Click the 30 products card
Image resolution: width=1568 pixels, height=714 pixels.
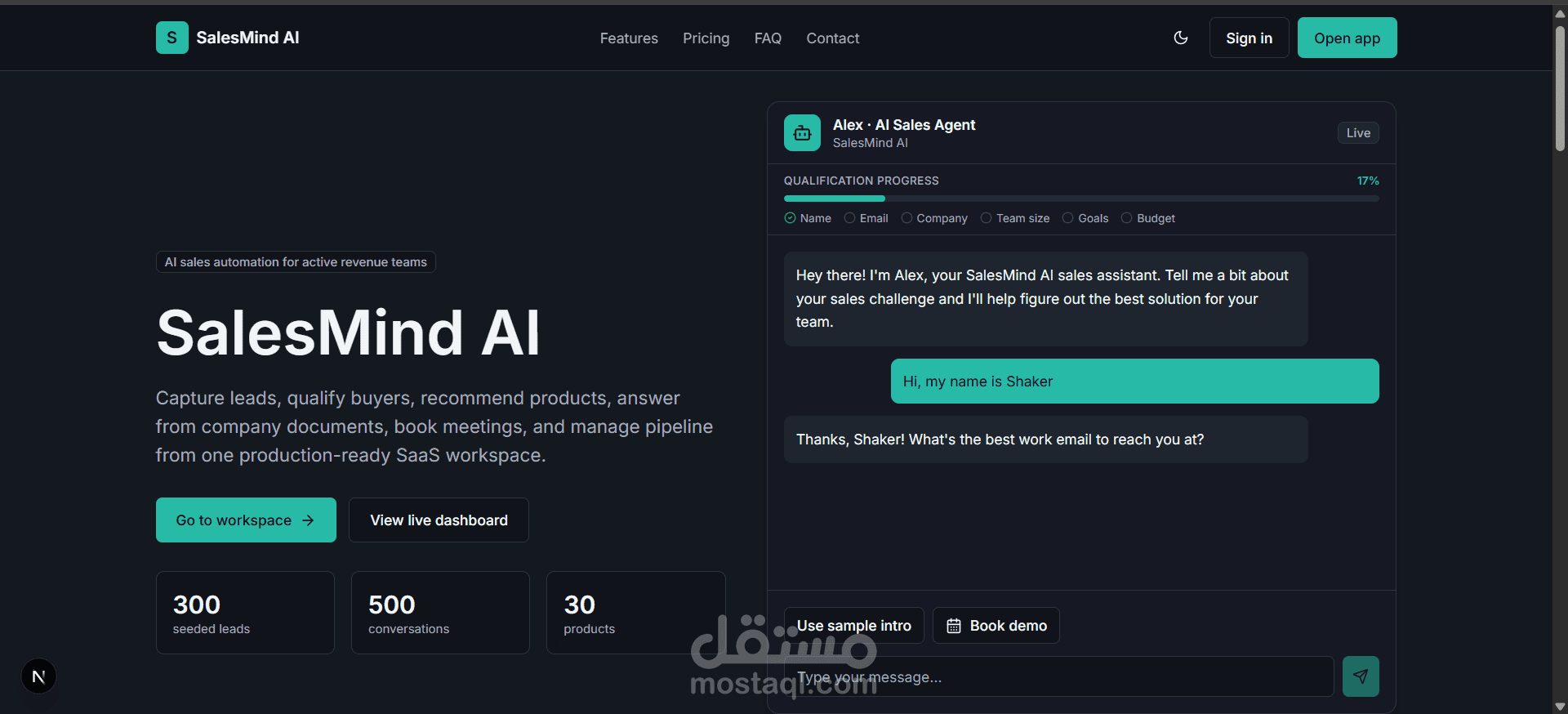tap(635, 613)
